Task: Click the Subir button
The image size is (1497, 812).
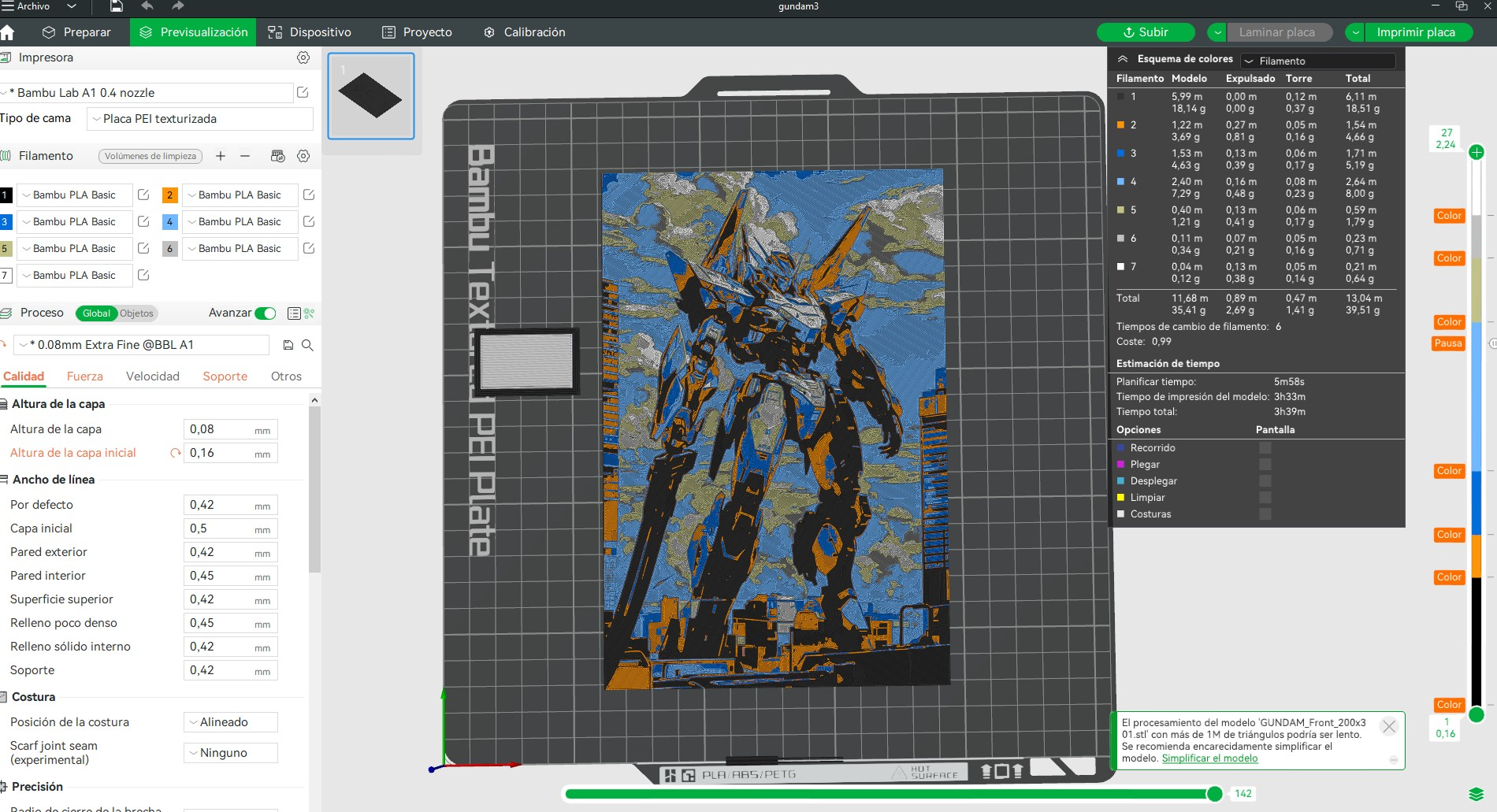Action: 1146,32
